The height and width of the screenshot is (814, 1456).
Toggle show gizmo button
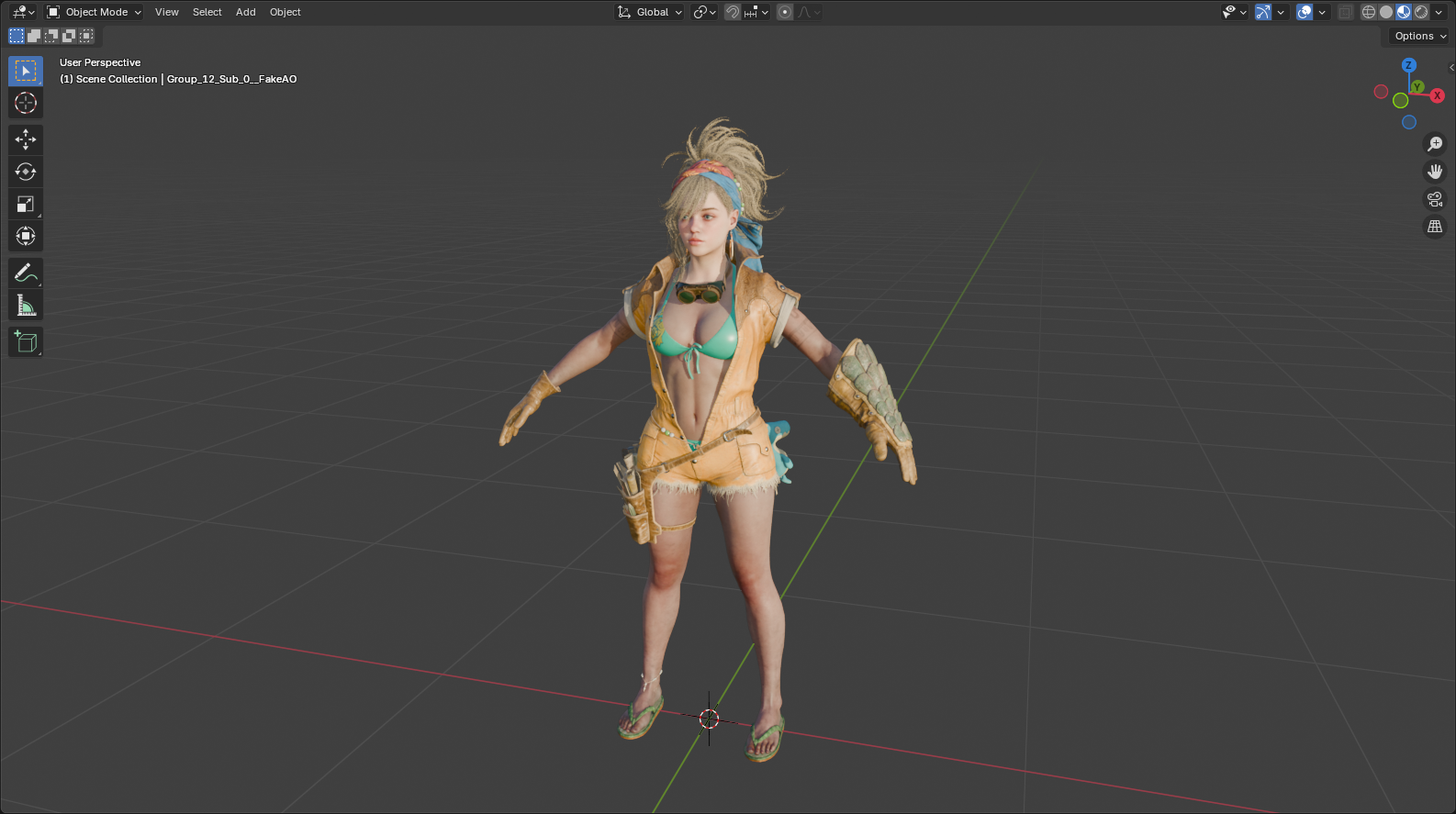(1264, 12)
